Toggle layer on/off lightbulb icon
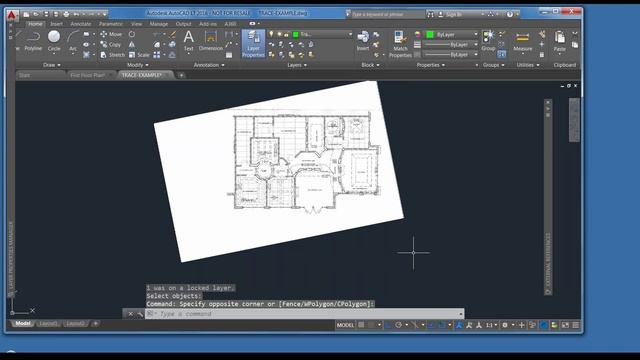Screen dimensions: 640x360 click(x=271, y=34)
